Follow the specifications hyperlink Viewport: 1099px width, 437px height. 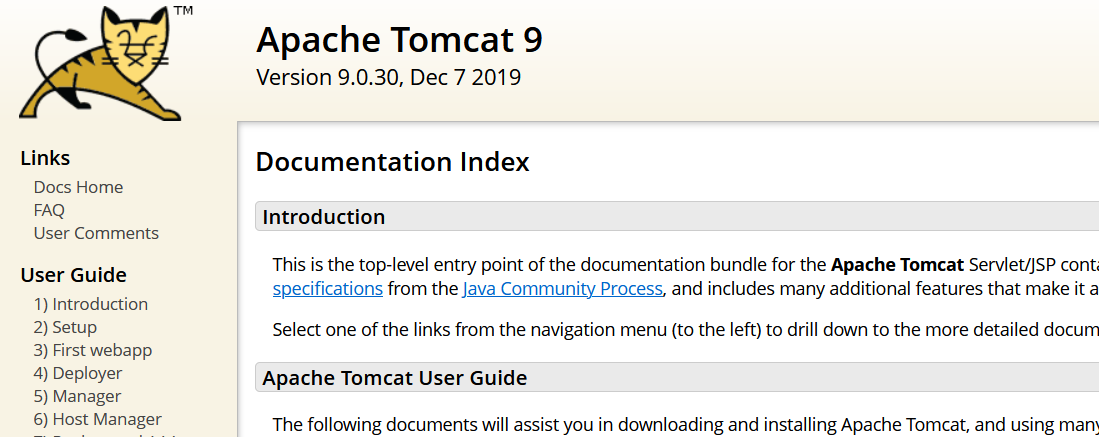(327, 289)
